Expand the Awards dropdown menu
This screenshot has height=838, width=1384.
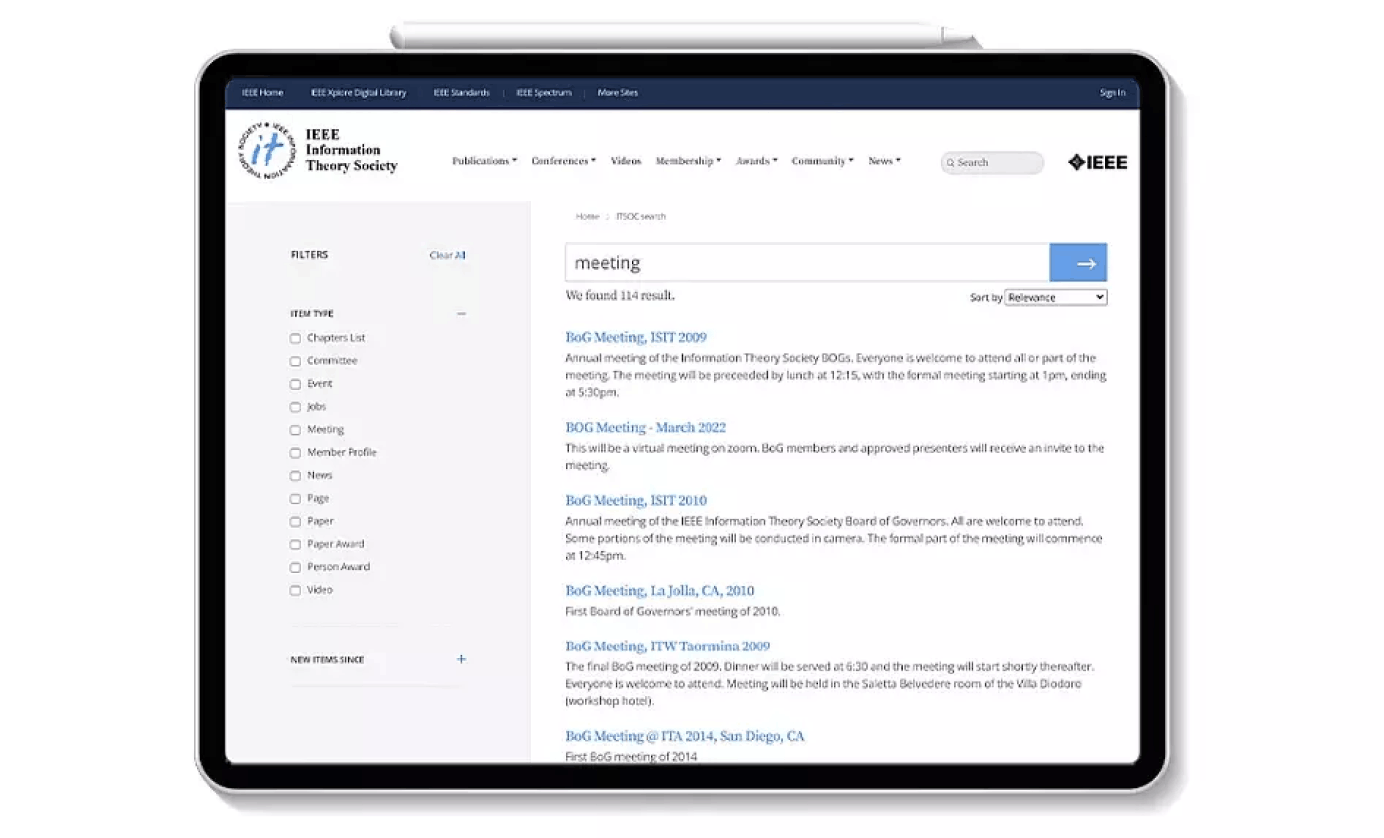point(756,161)
